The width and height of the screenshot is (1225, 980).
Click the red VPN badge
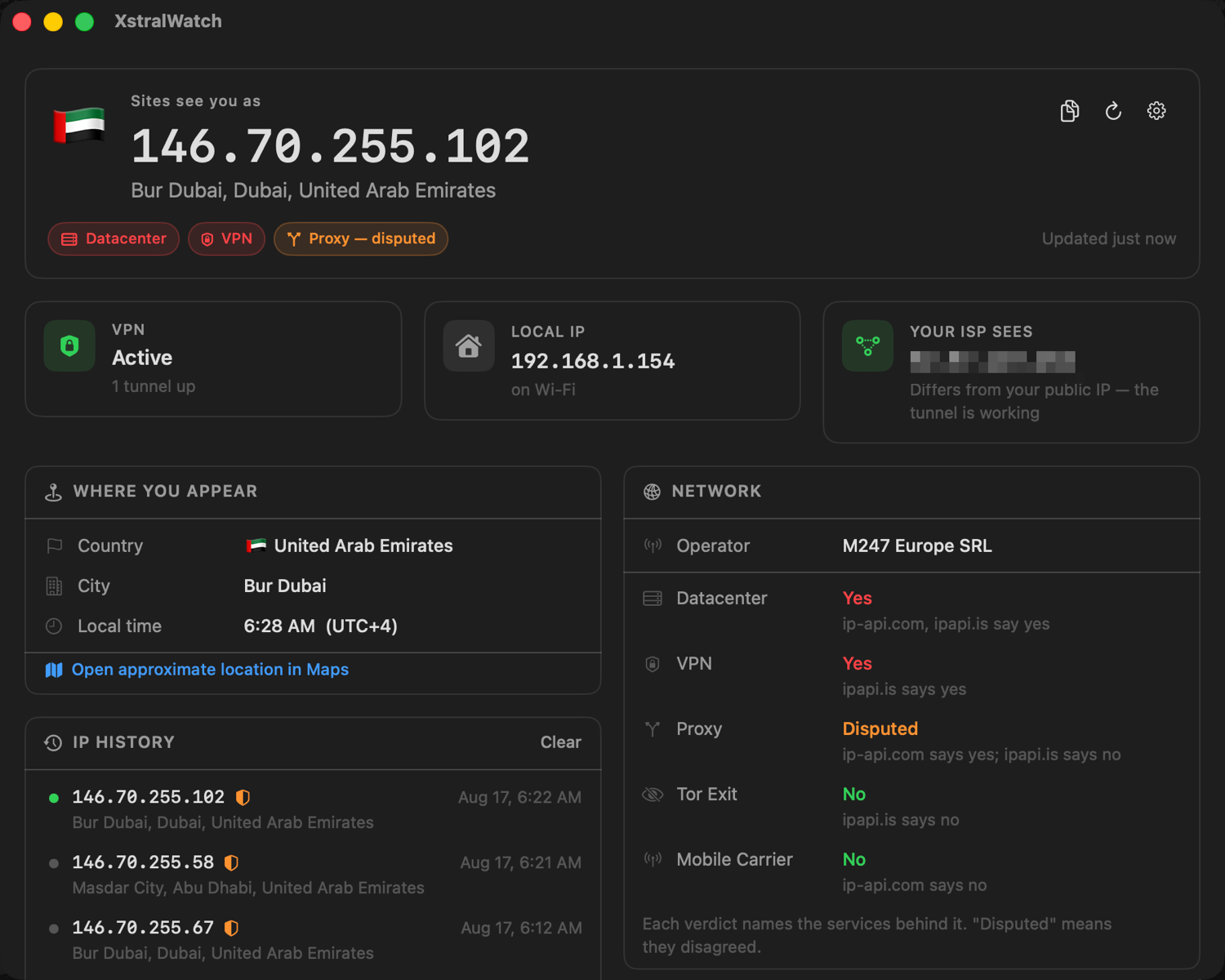[226, 238]
